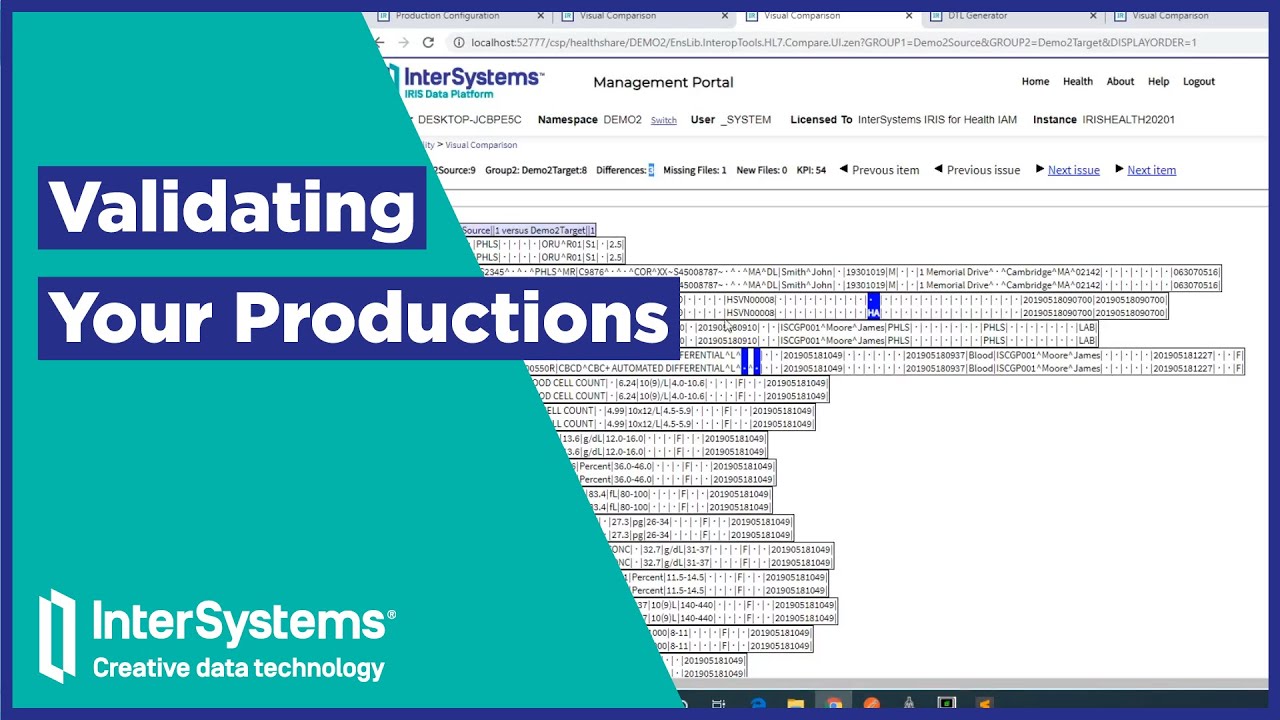
Task: Click the highlighted Differences count
Action: (x=651, y=170)
